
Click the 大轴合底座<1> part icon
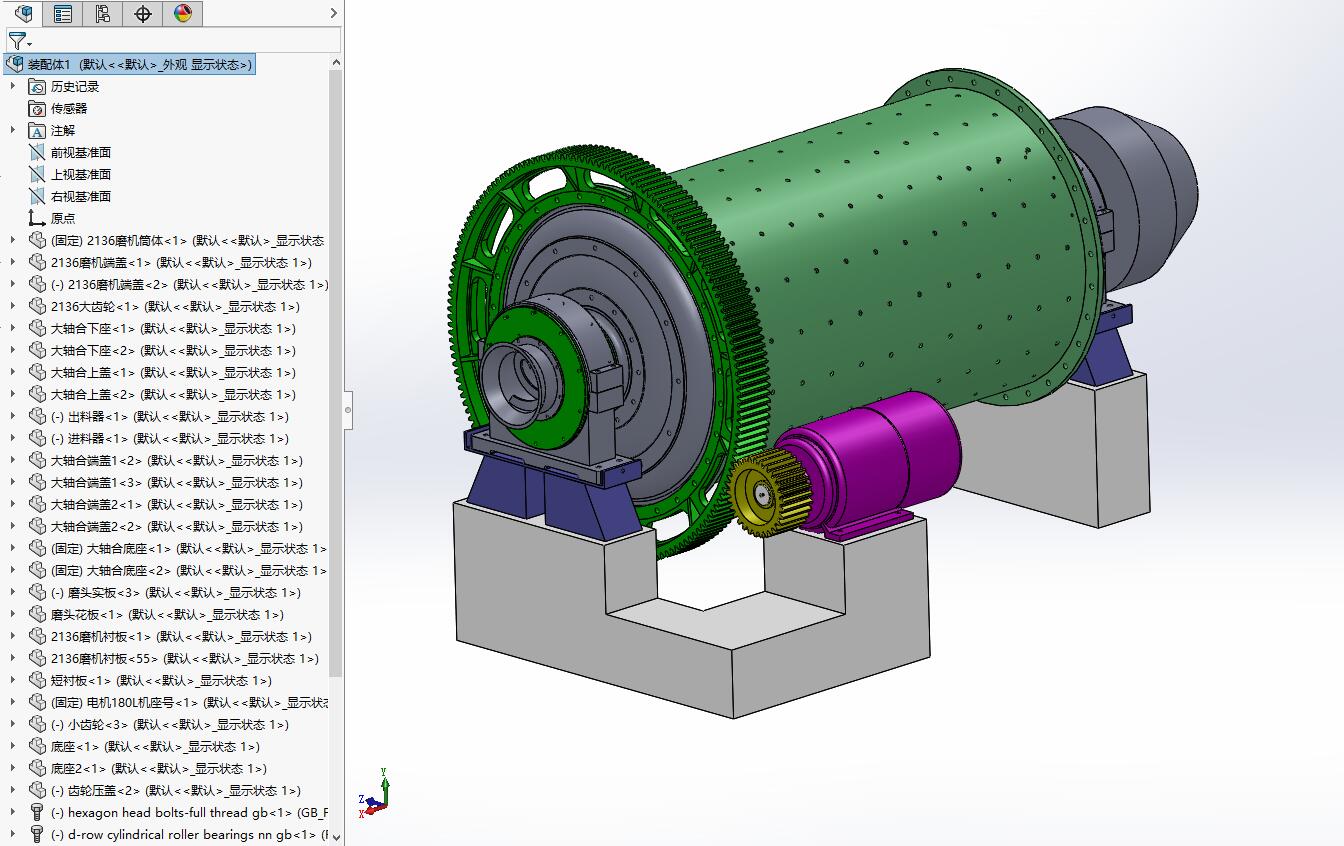(37, 548)
